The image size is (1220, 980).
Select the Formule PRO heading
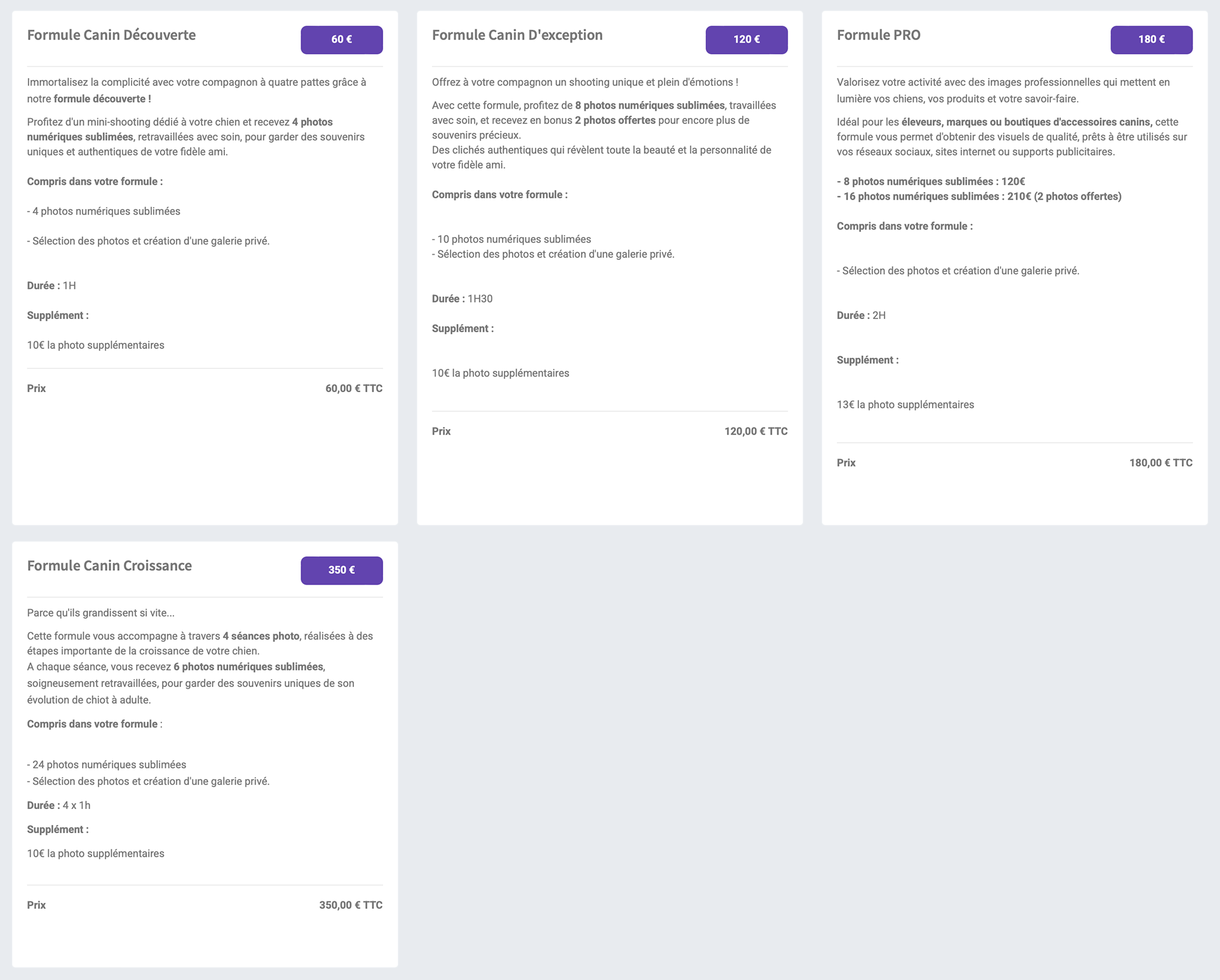point(878,35)
